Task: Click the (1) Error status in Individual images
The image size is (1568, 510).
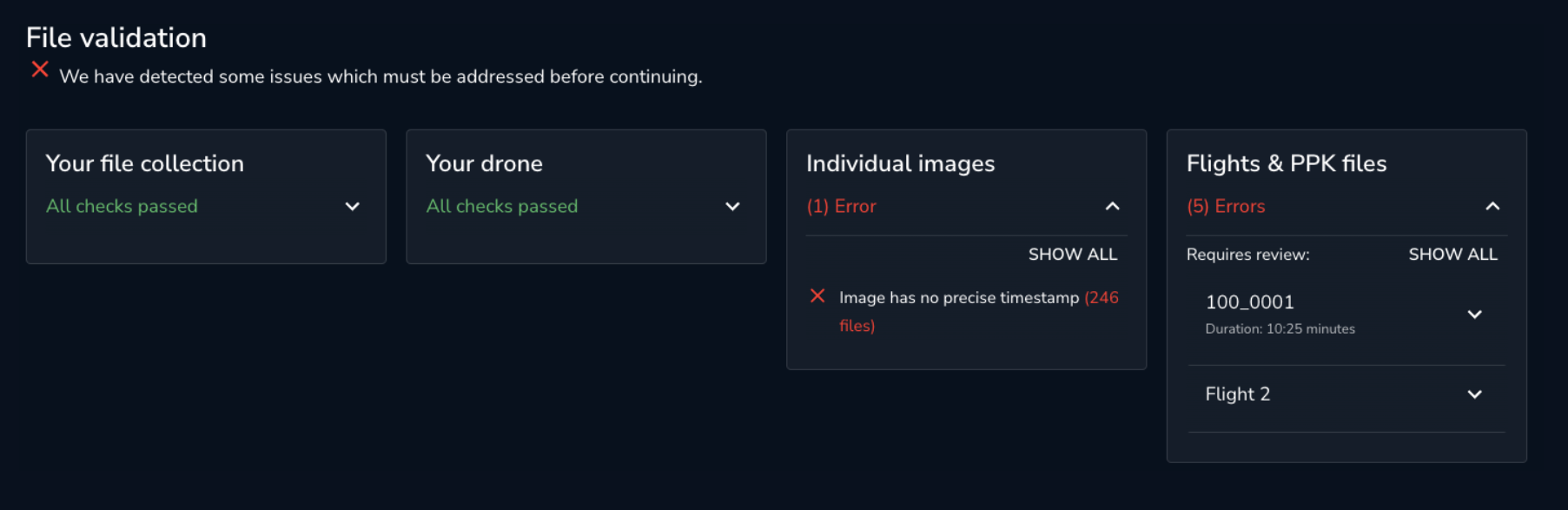Action: 840,206
